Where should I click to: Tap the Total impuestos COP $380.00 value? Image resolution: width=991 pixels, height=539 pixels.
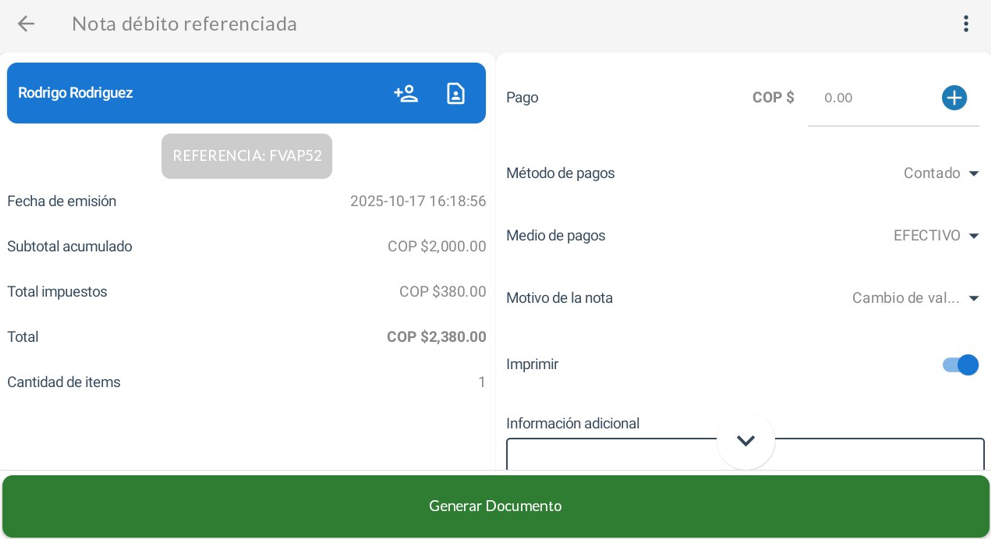pyautogui.click(x=442, y=292)
